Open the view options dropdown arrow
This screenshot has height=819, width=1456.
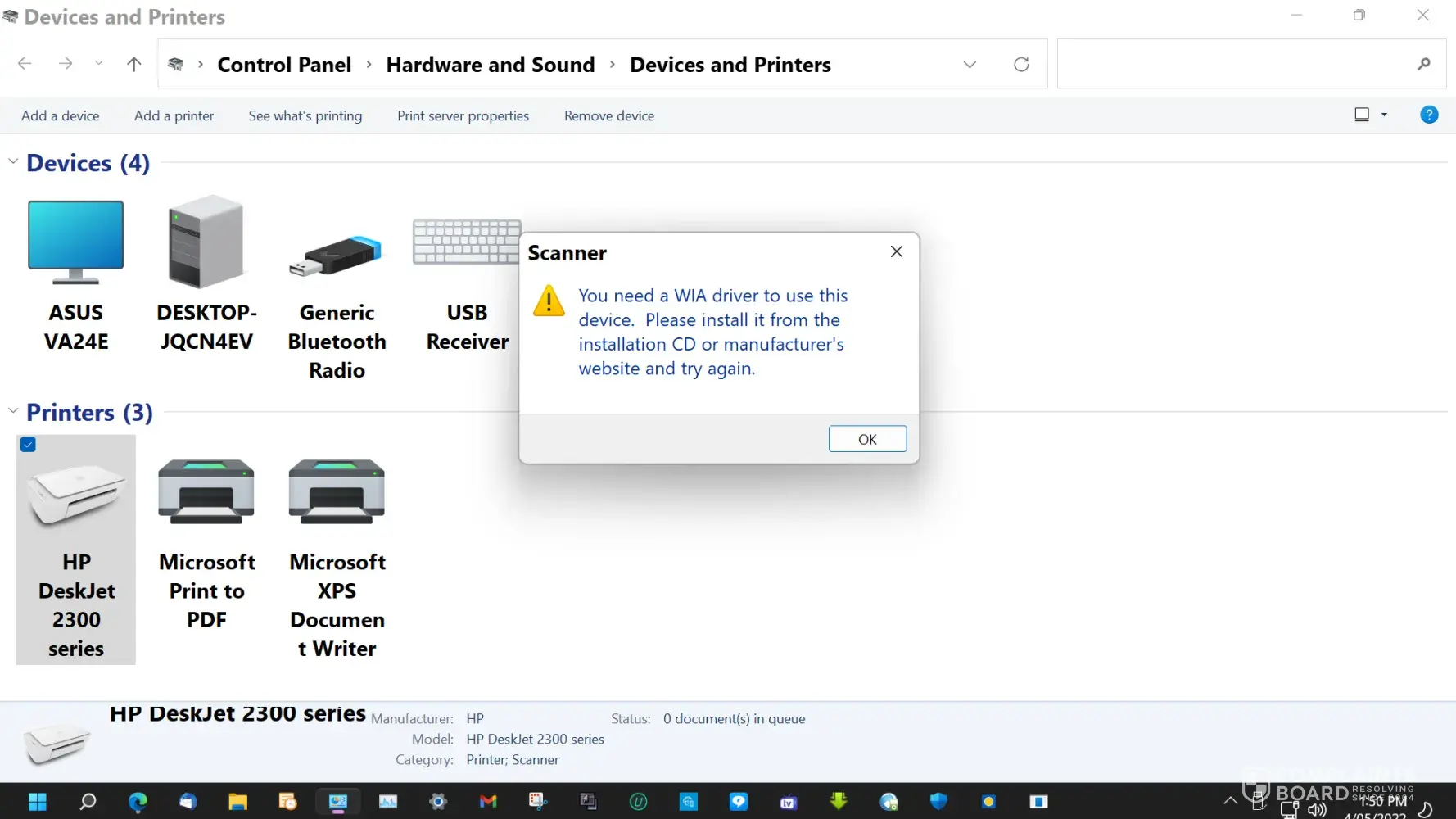(x=1384, y=115)
